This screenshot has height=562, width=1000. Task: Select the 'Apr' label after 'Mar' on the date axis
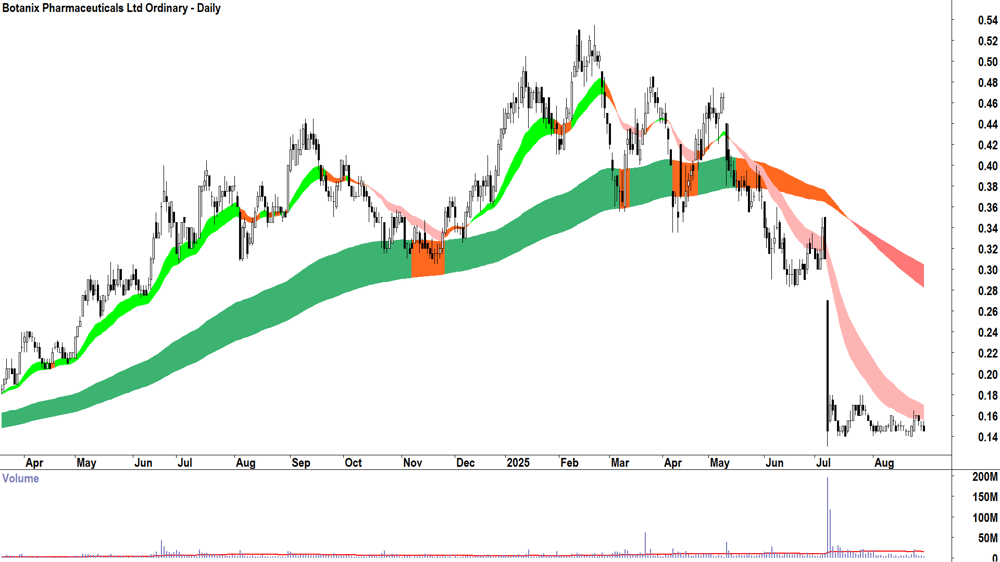click(x=672, y=463)
